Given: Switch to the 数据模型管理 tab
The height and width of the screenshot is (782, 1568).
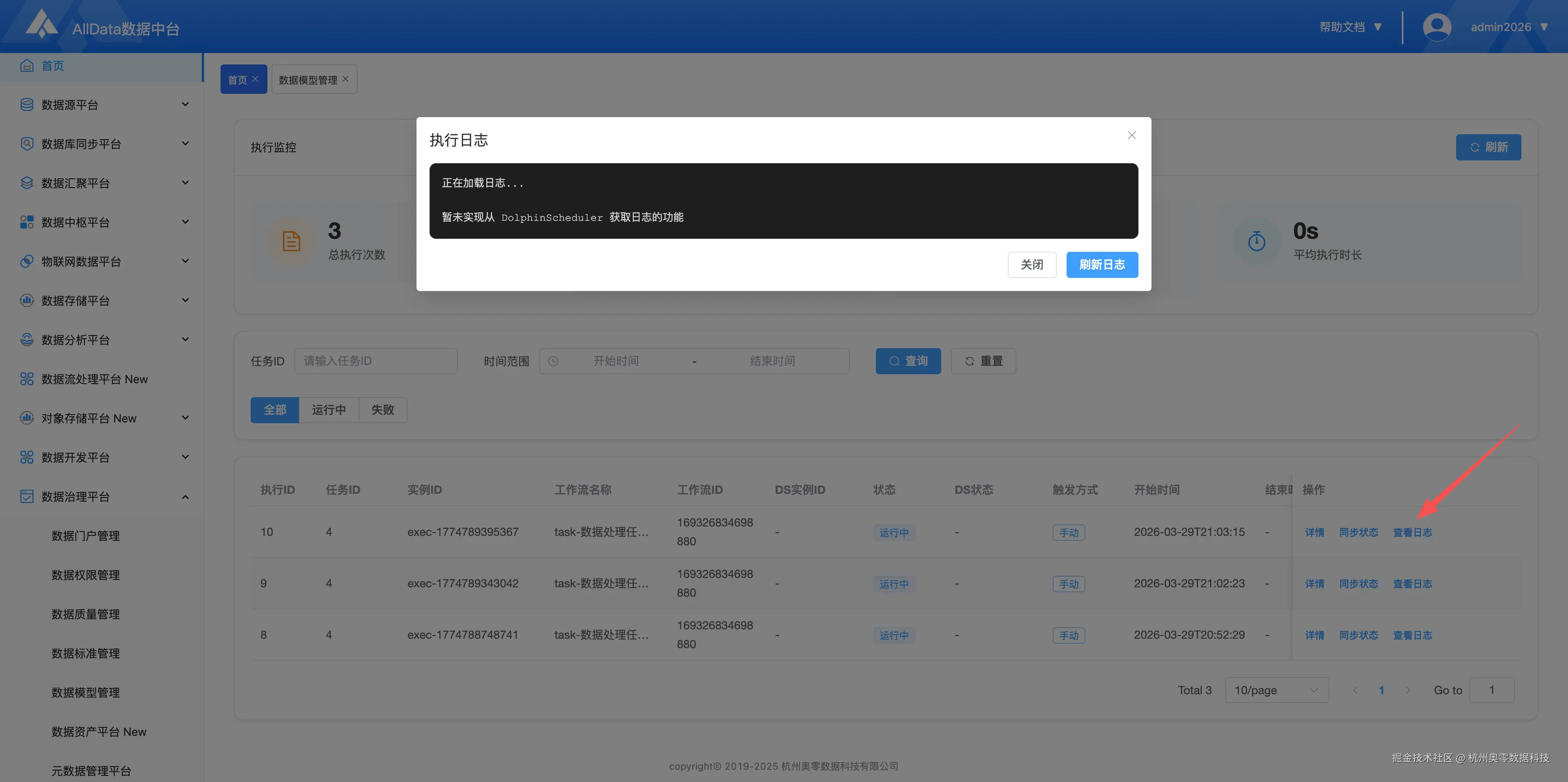Looking at the screenshot, I should click(x=308, y=80).
